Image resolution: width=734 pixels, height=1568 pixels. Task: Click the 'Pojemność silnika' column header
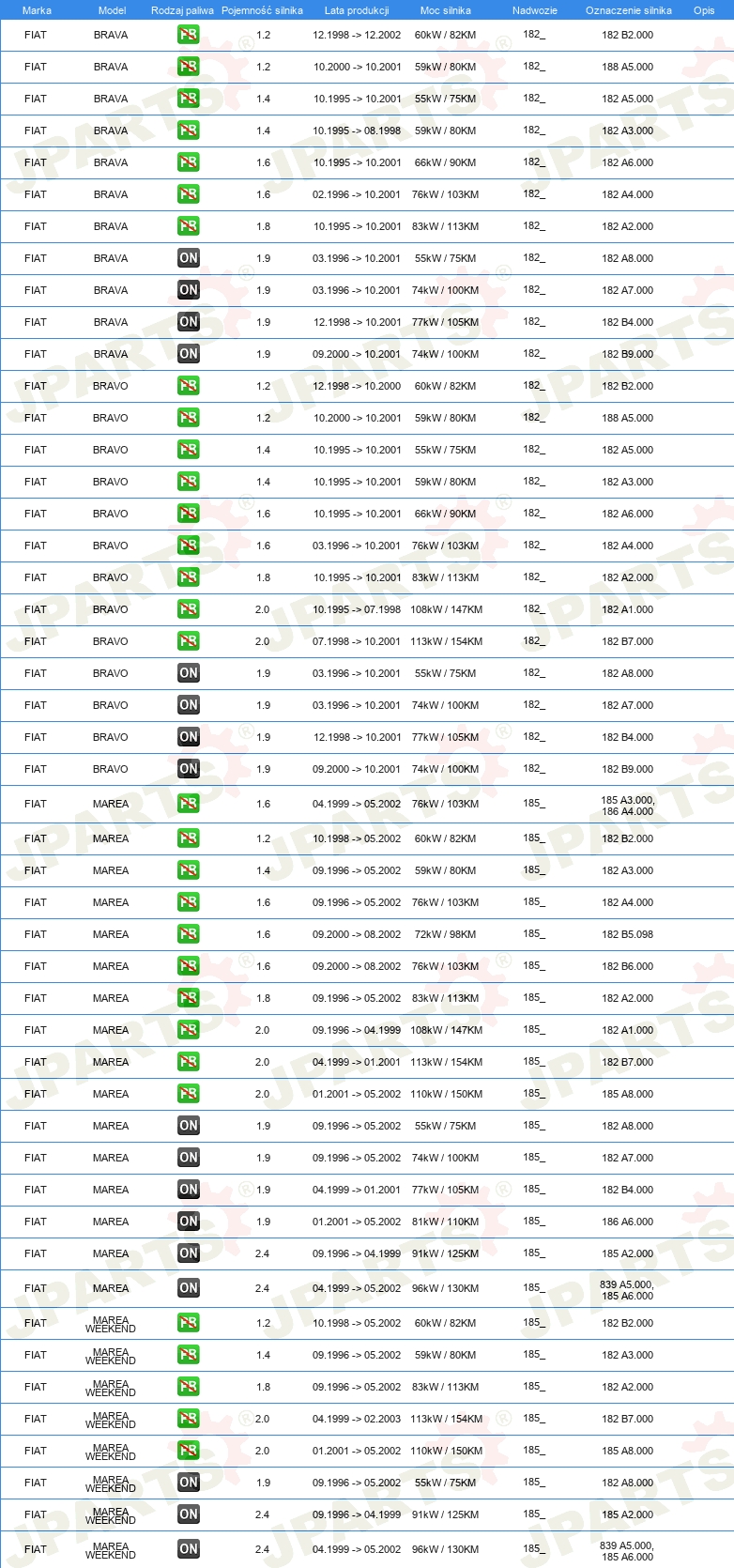(262, 10)
